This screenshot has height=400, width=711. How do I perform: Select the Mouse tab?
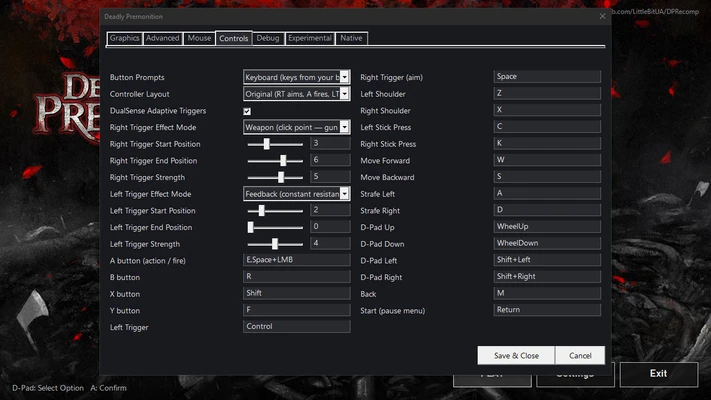click(199, 39)
